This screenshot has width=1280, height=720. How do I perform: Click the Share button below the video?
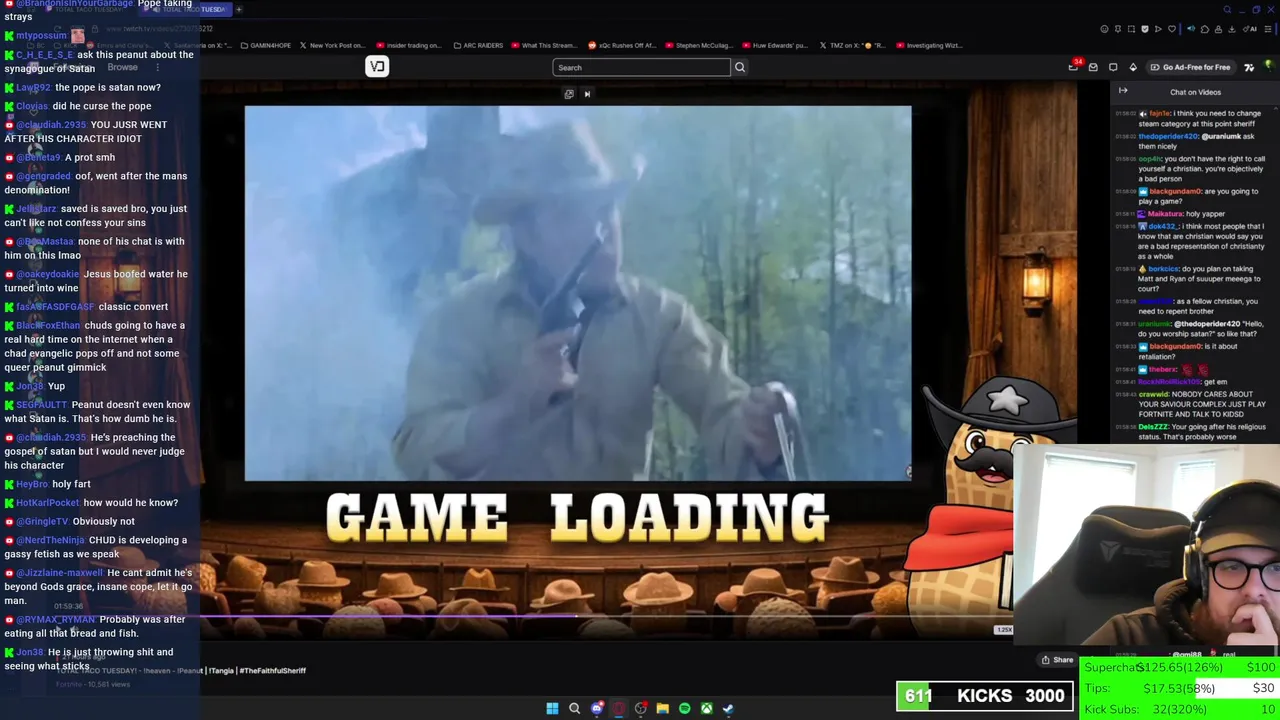tap(1057, 660)
